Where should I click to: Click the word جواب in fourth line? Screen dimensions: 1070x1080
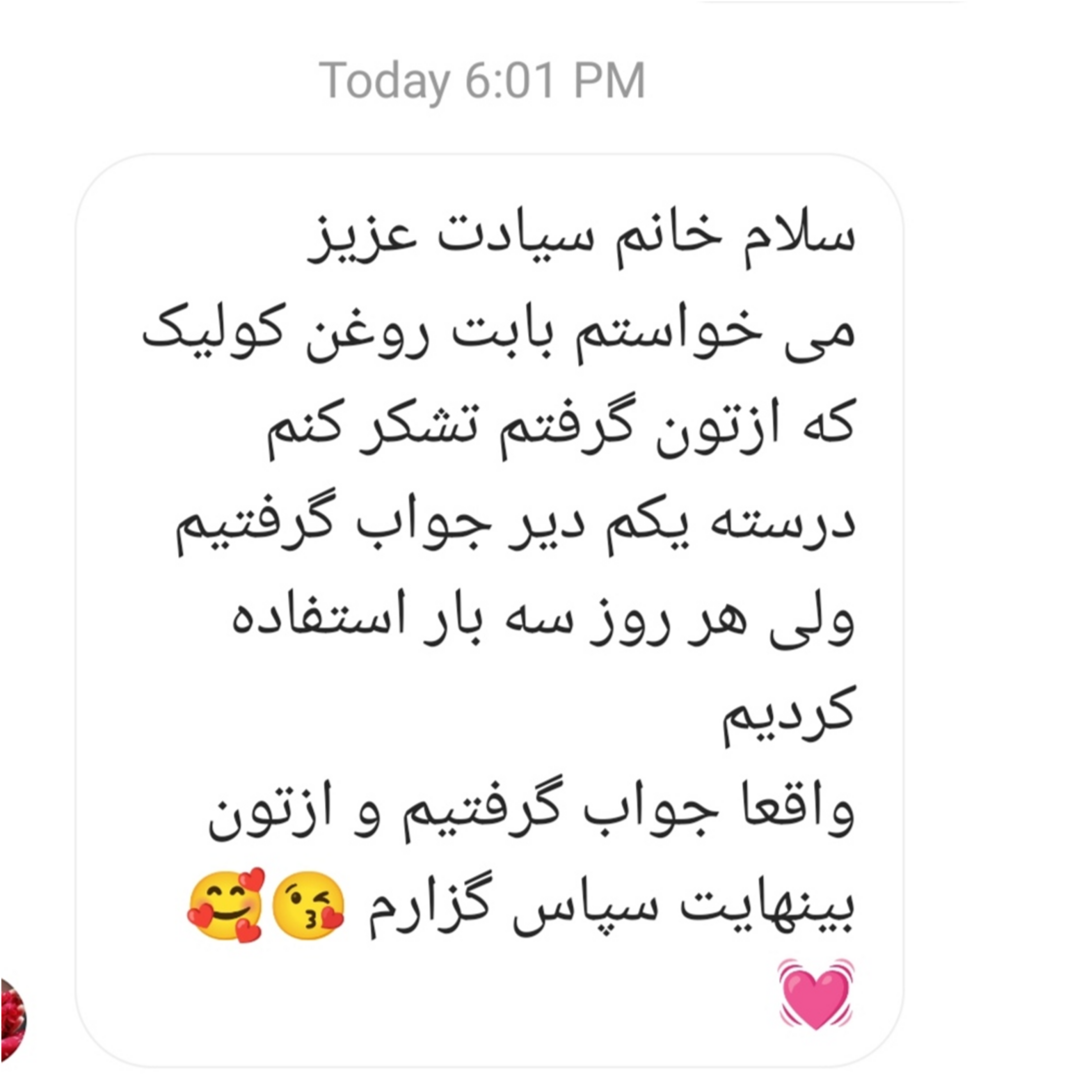tap(424, 523)
